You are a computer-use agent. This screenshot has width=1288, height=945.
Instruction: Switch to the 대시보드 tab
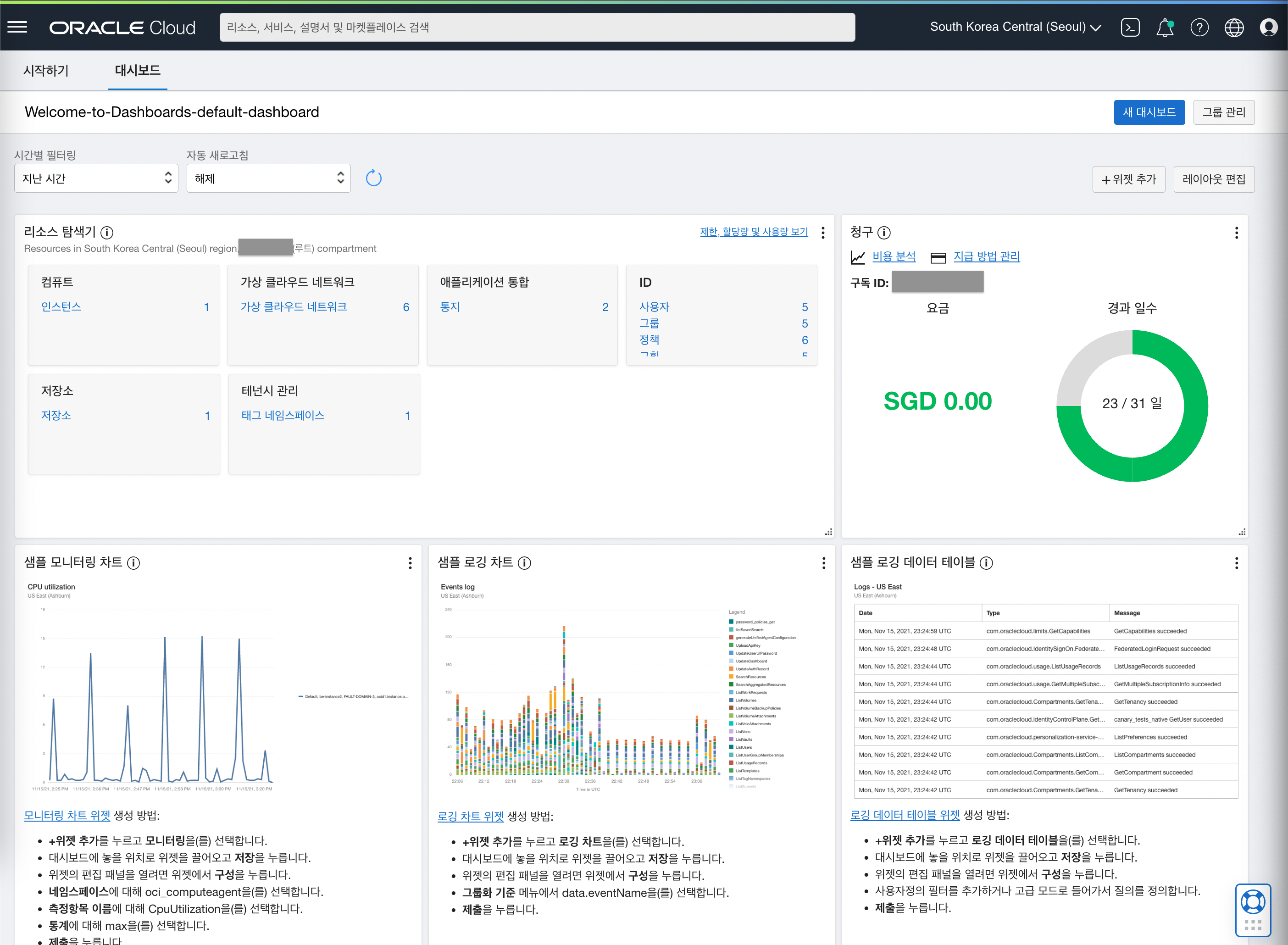click(x=138, y=71)
